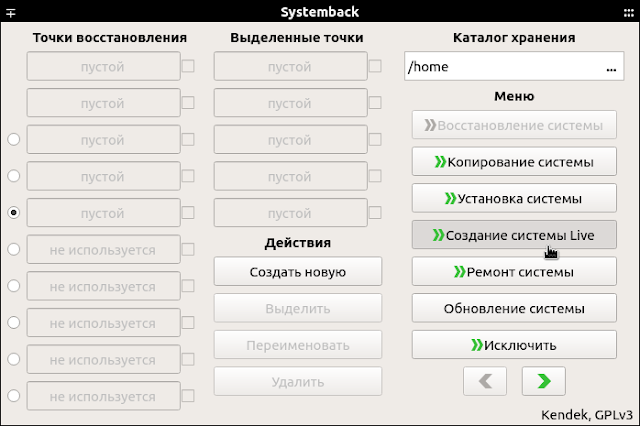This screenshot has width=640, height=426.
Task: Click Создать новую button
Action: click(298, 271)
